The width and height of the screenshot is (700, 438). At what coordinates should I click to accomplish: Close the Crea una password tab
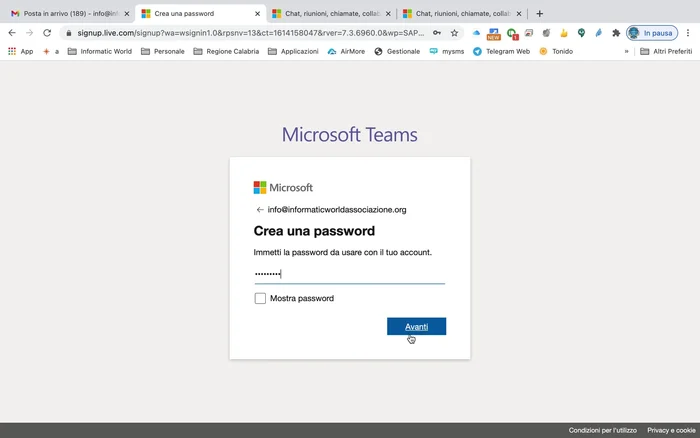click(258, 14)
